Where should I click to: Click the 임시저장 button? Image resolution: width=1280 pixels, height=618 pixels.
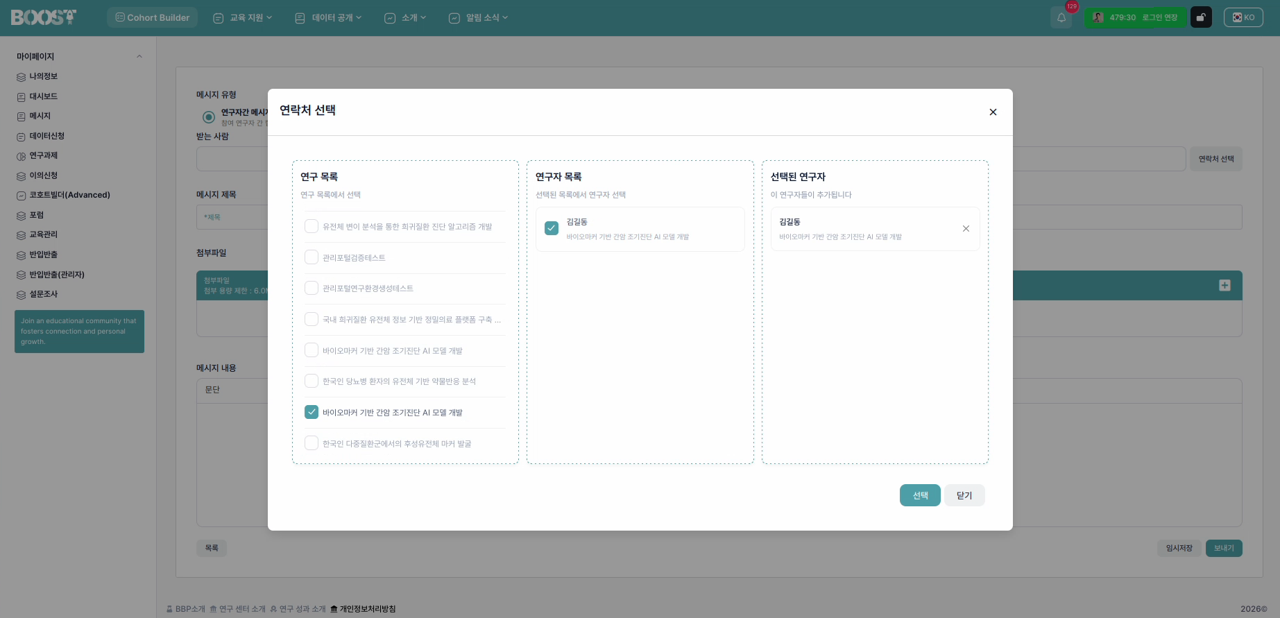coord(1179,548)
